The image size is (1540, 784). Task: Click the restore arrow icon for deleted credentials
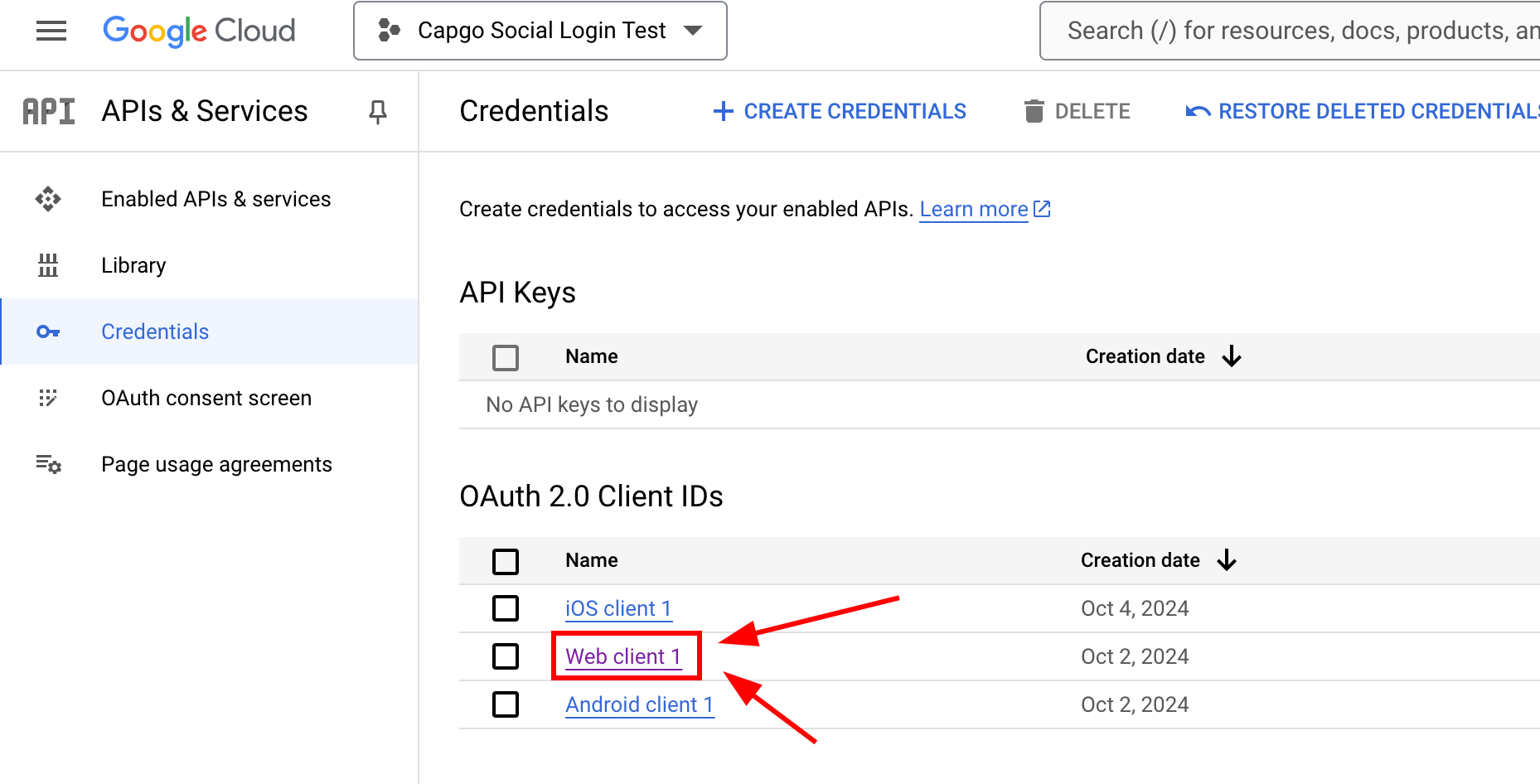[x=1197, y=110]
